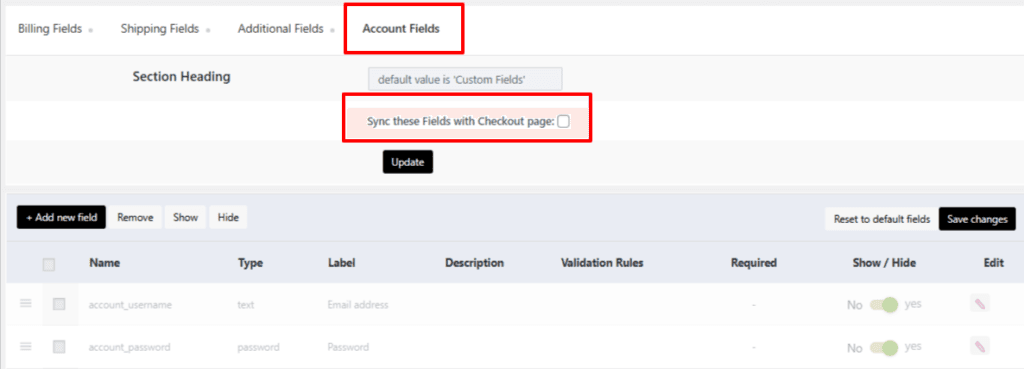Viewport: 1024px width, 369px height.
Task: Click the pencil edit icon for account_username
Action: coord(979,303)
